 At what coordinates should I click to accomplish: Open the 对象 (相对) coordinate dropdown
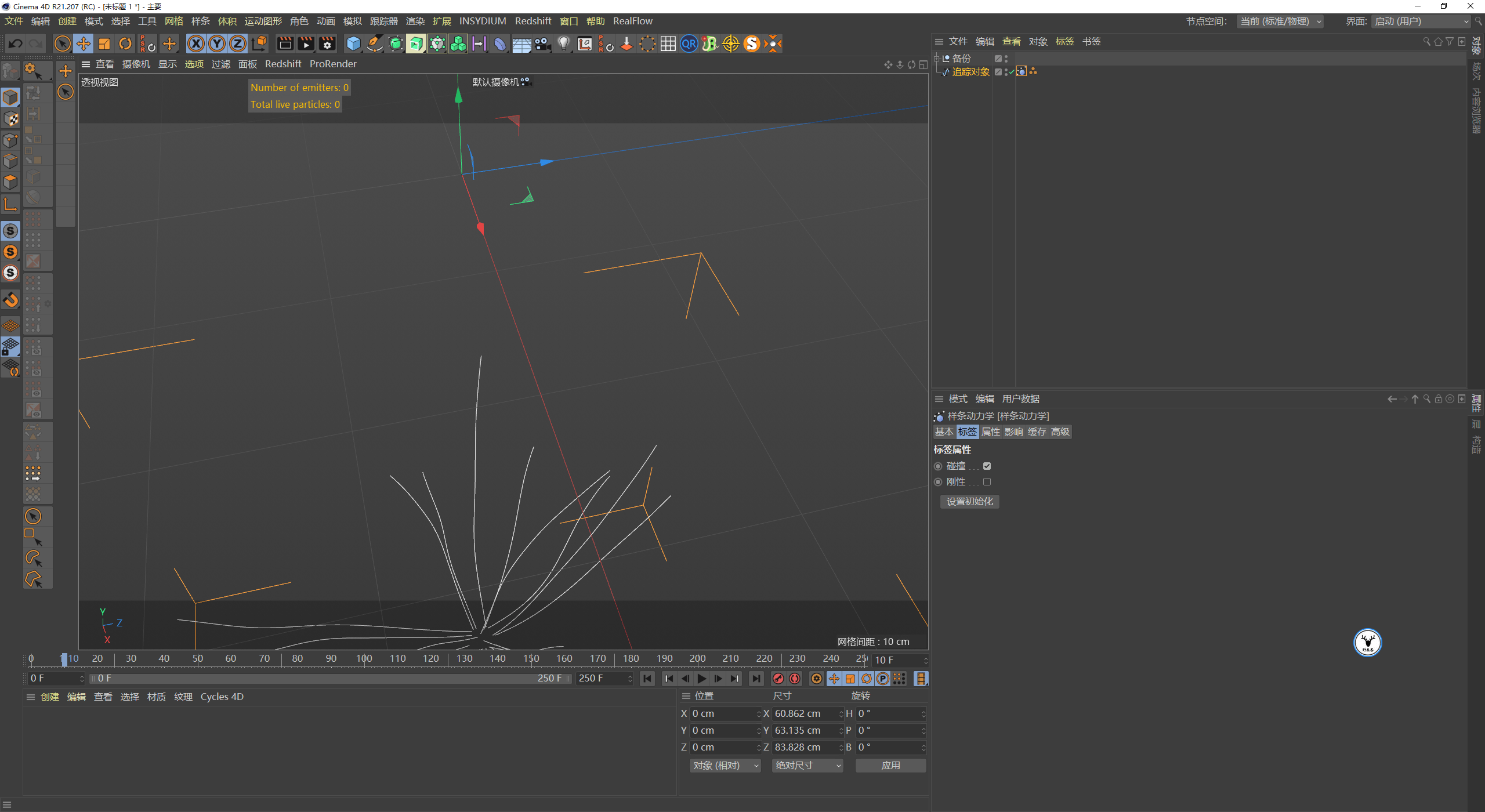click(724, 765)
